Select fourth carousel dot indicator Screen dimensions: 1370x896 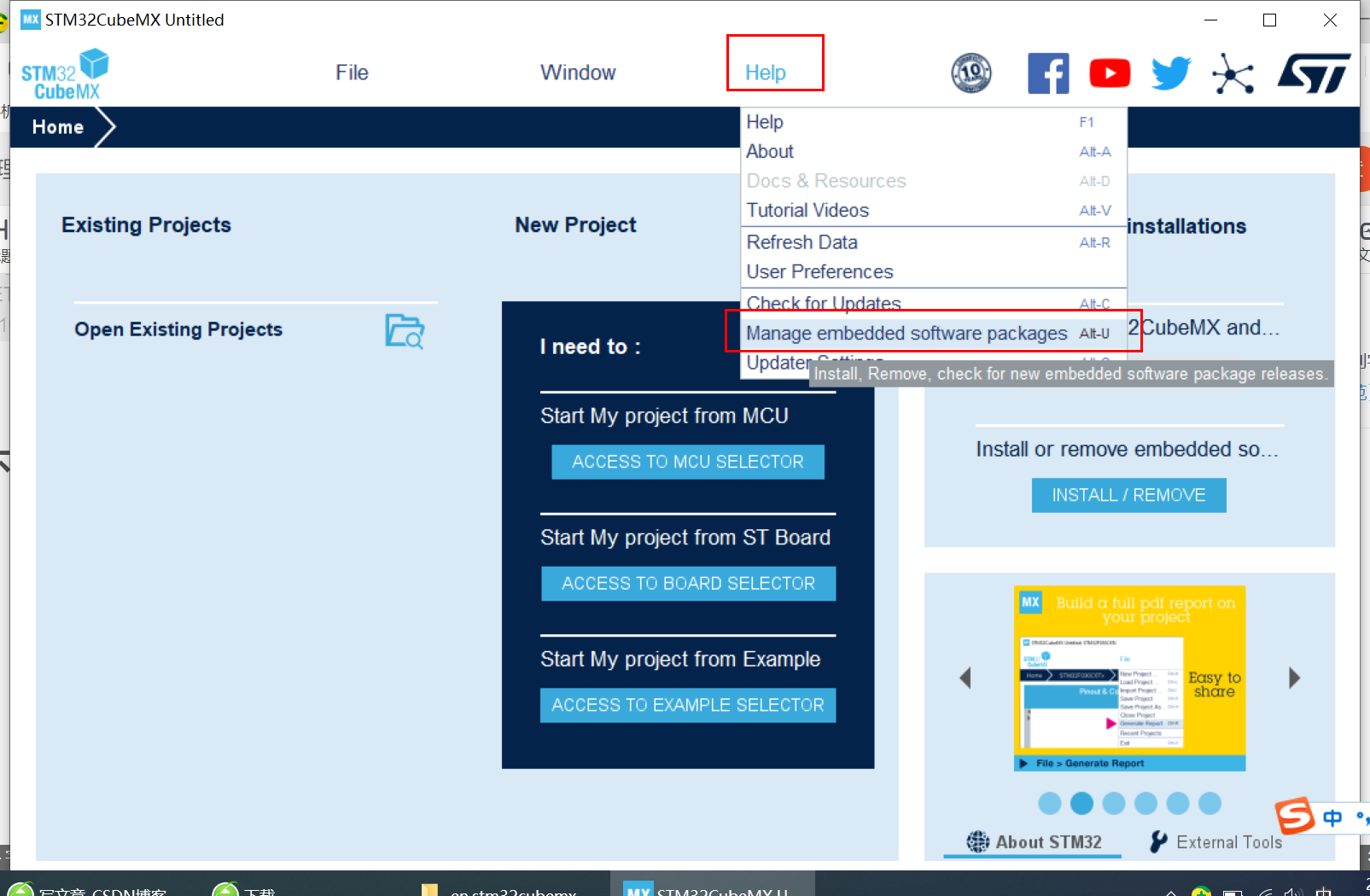1146,803
